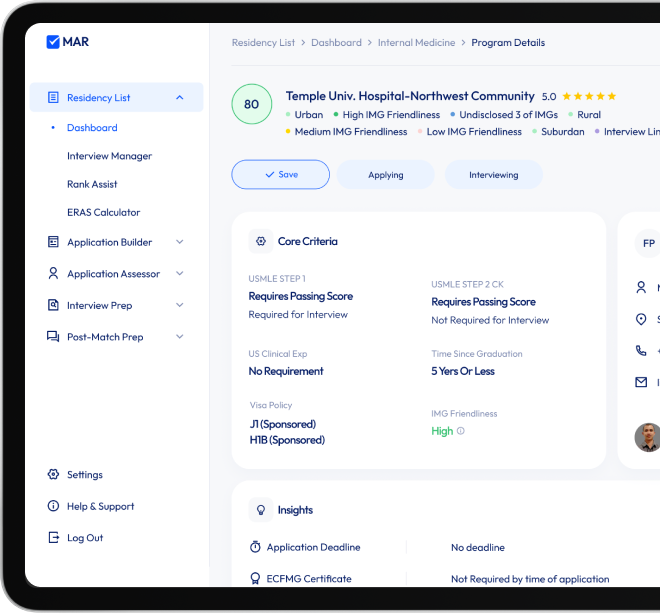Viewport: 660px width, 614px height.
Task: Open the profile photo thumbnail
Action: pos(648,438)
